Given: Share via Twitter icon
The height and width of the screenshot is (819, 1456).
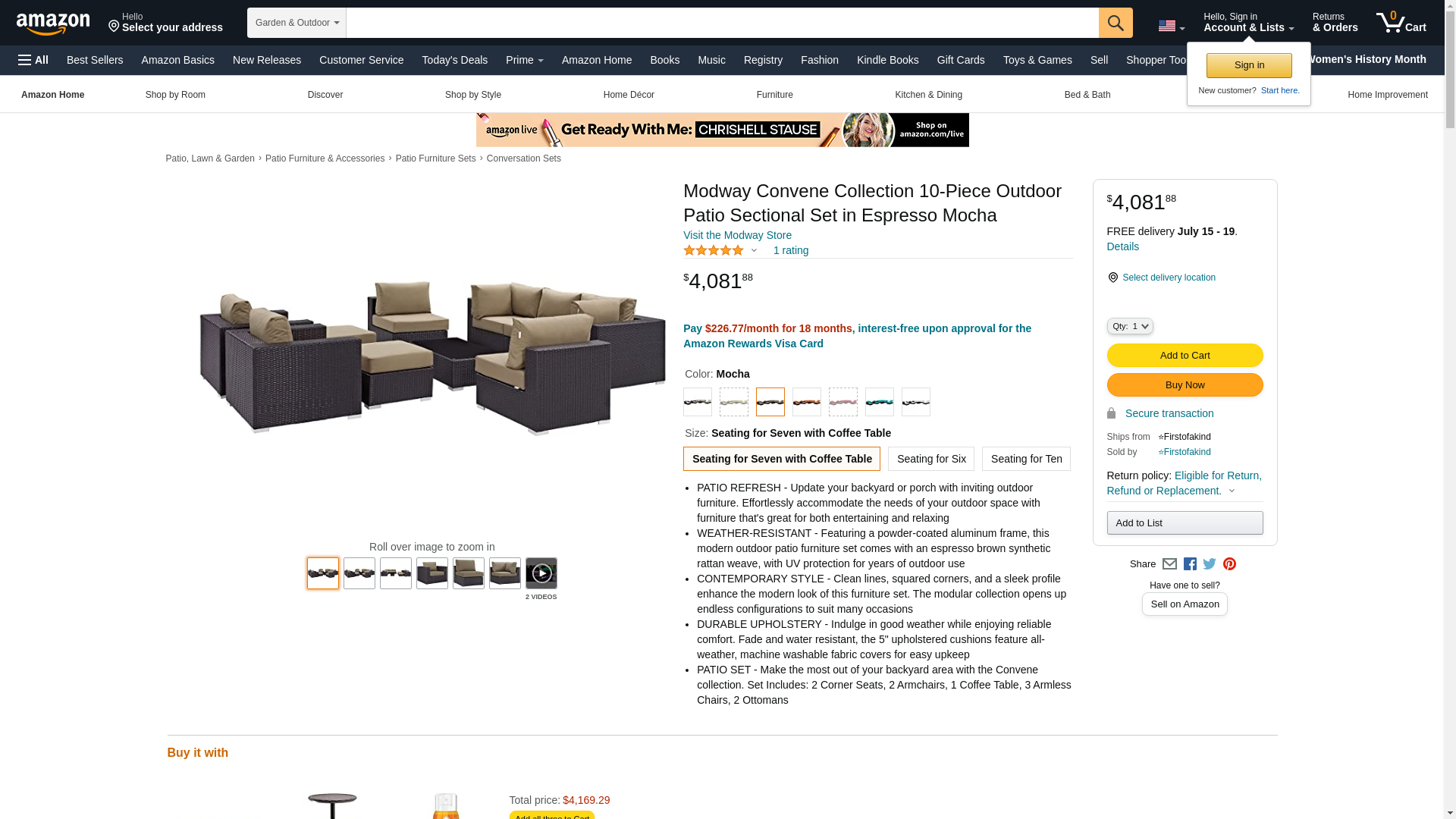Looking at the screenshot, I should [x=1210, y=564].
